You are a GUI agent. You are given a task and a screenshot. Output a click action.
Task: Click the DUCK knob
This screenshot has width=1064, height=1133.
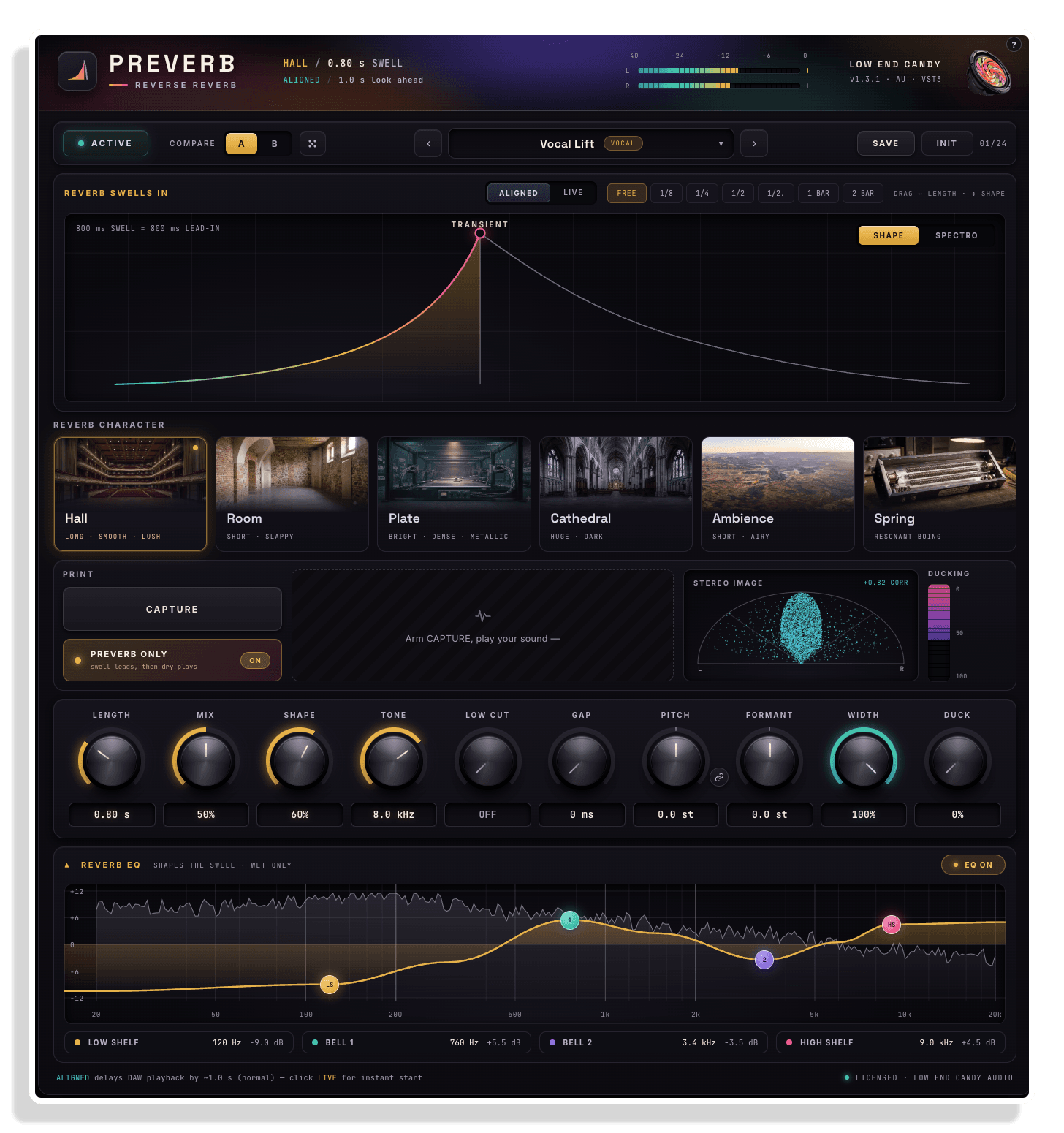[958, 761]
